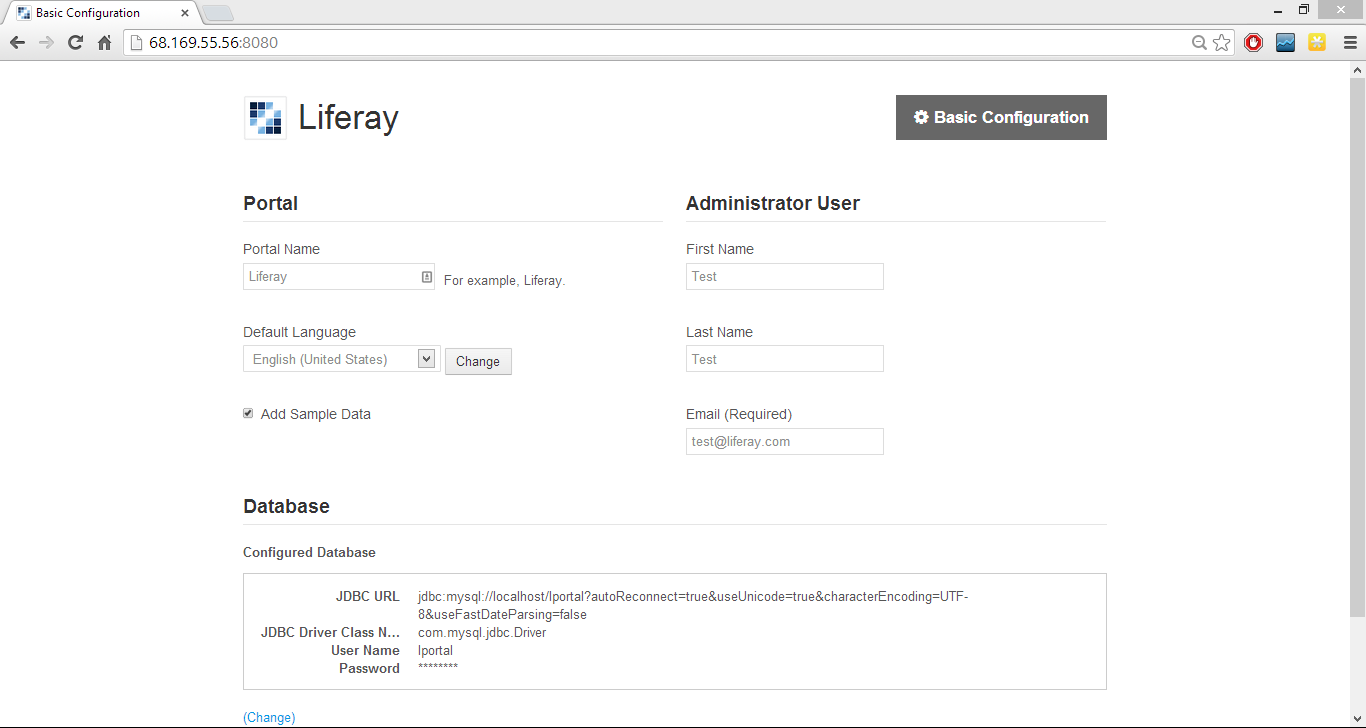Click the scrollbar down arrow
Screen dimensions: 1366x728
click(x=1357, y=718)
